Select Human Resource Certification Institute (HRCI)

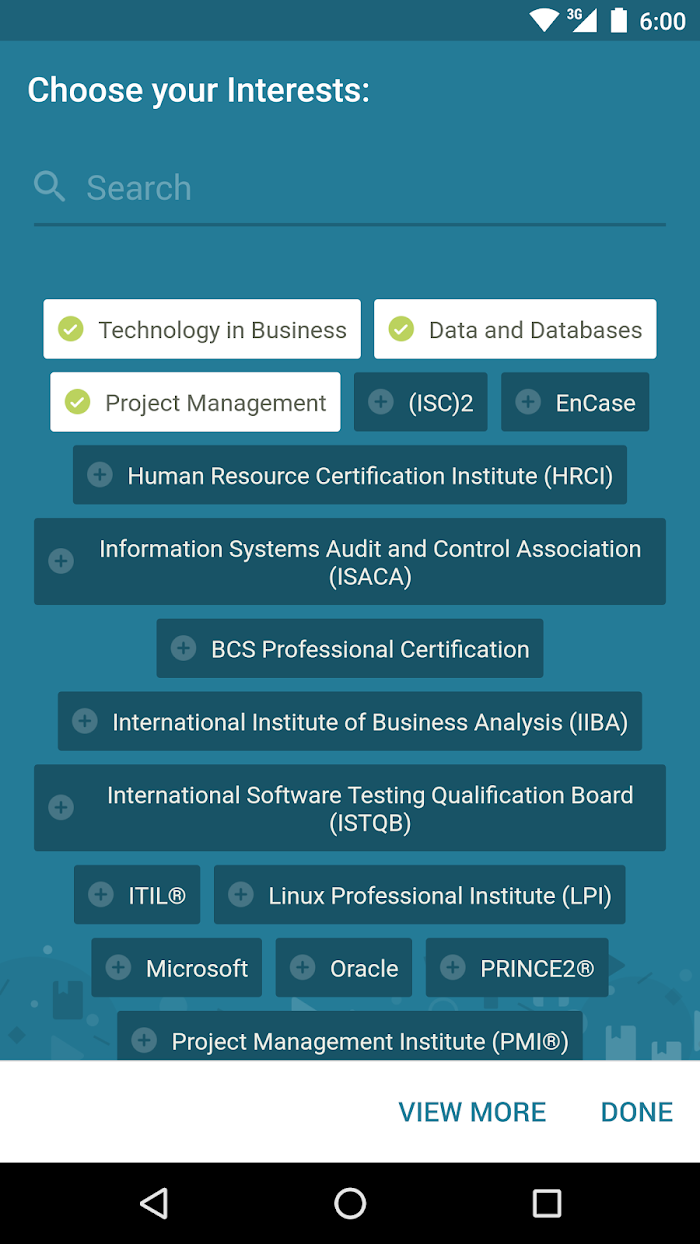(x=350, y=475)
